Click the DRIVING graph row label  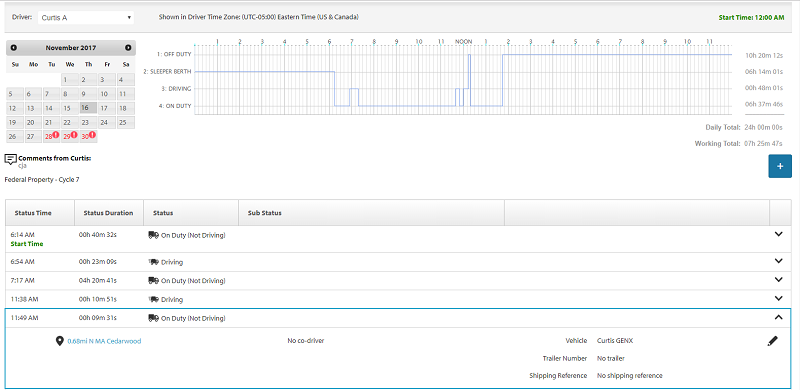click(176, 89)
